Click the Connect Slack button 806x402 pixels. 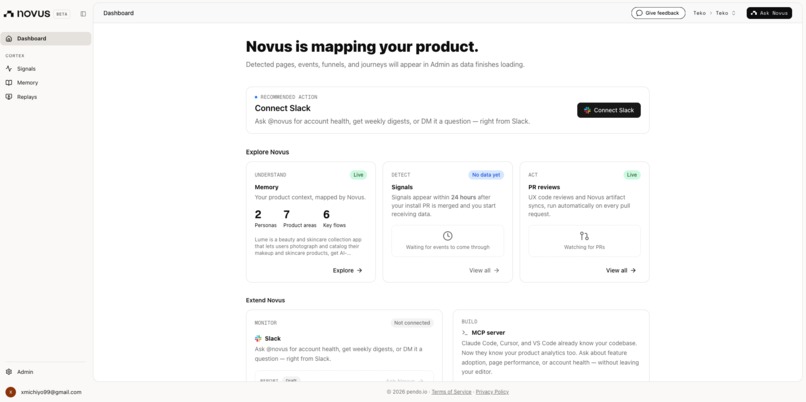(x=609, y=110)
